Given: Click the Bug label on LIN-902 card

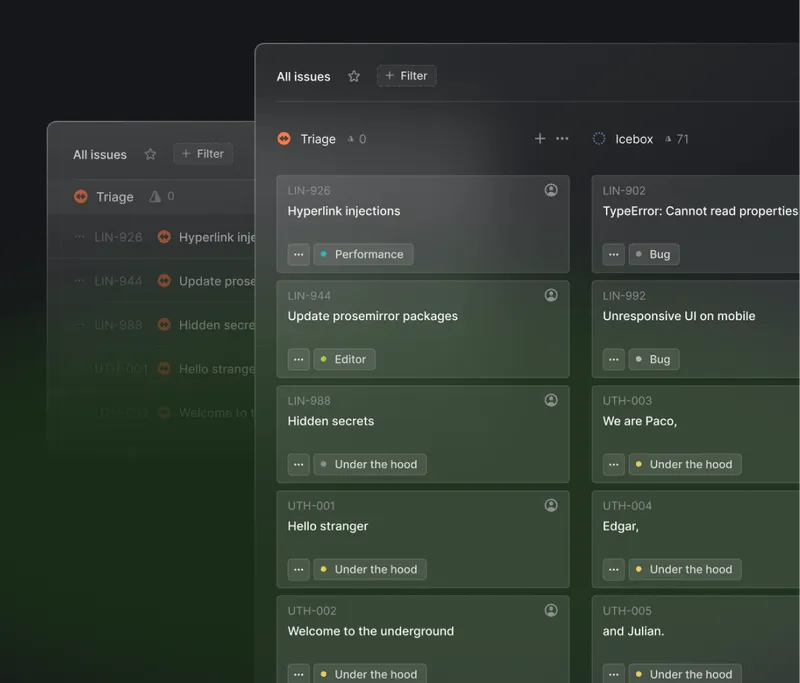Looking at the screenshot, I should [654, 255].
